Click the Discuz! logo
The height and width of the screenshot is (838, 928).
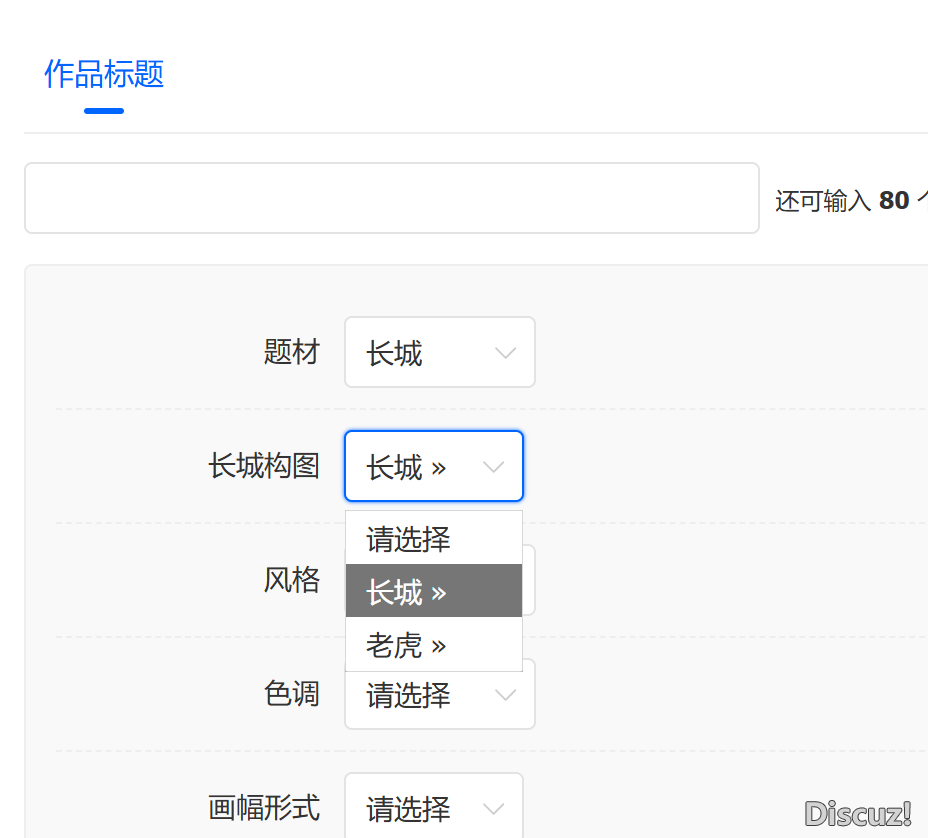[x=858, y=813]
